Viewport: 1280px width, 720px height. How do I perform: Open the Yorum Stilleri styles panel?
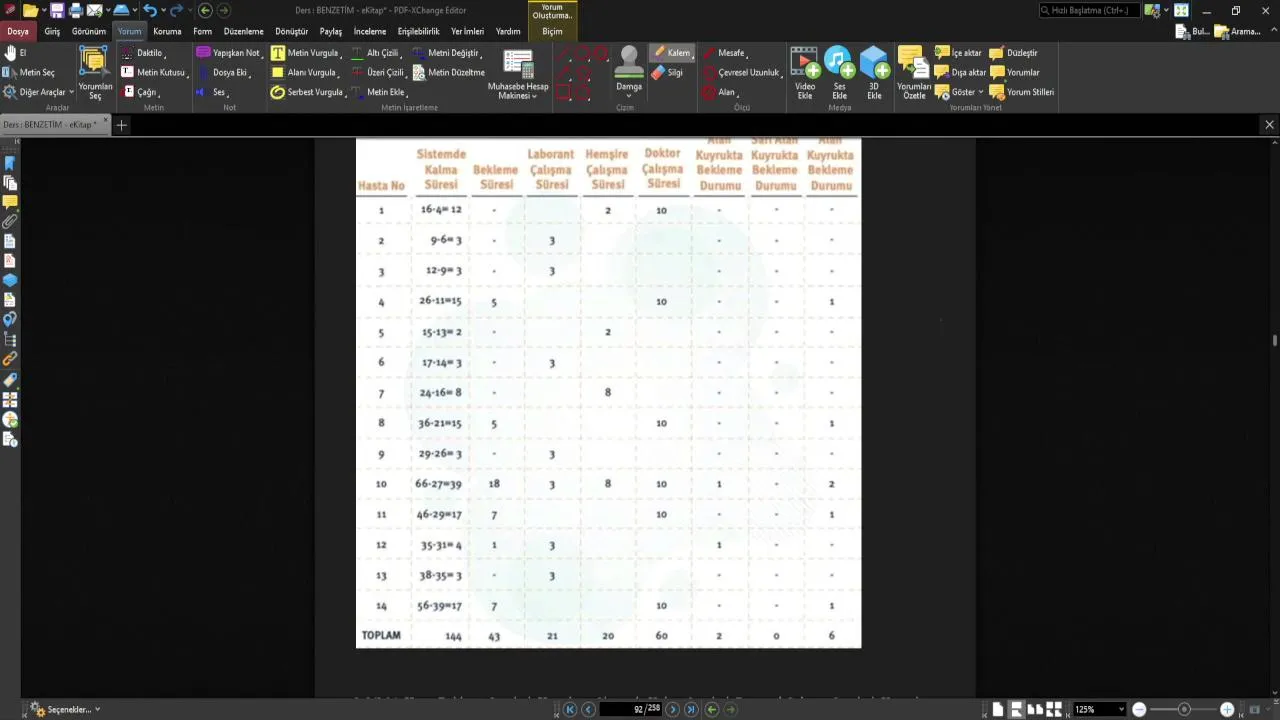1022,92
